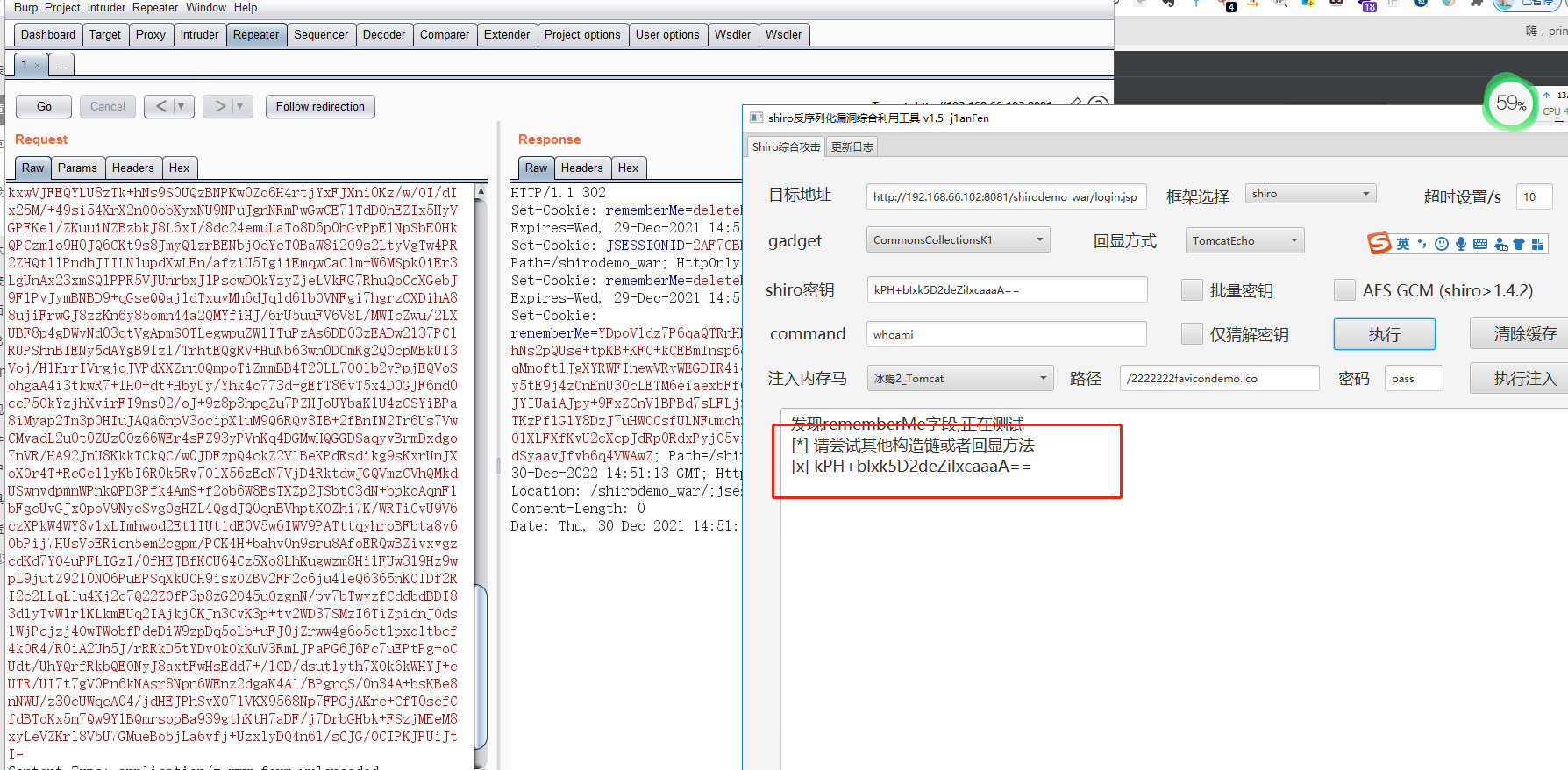Click Follow redirection button
The width and height of the screenshot is (1568, 770).
(320, 106)
